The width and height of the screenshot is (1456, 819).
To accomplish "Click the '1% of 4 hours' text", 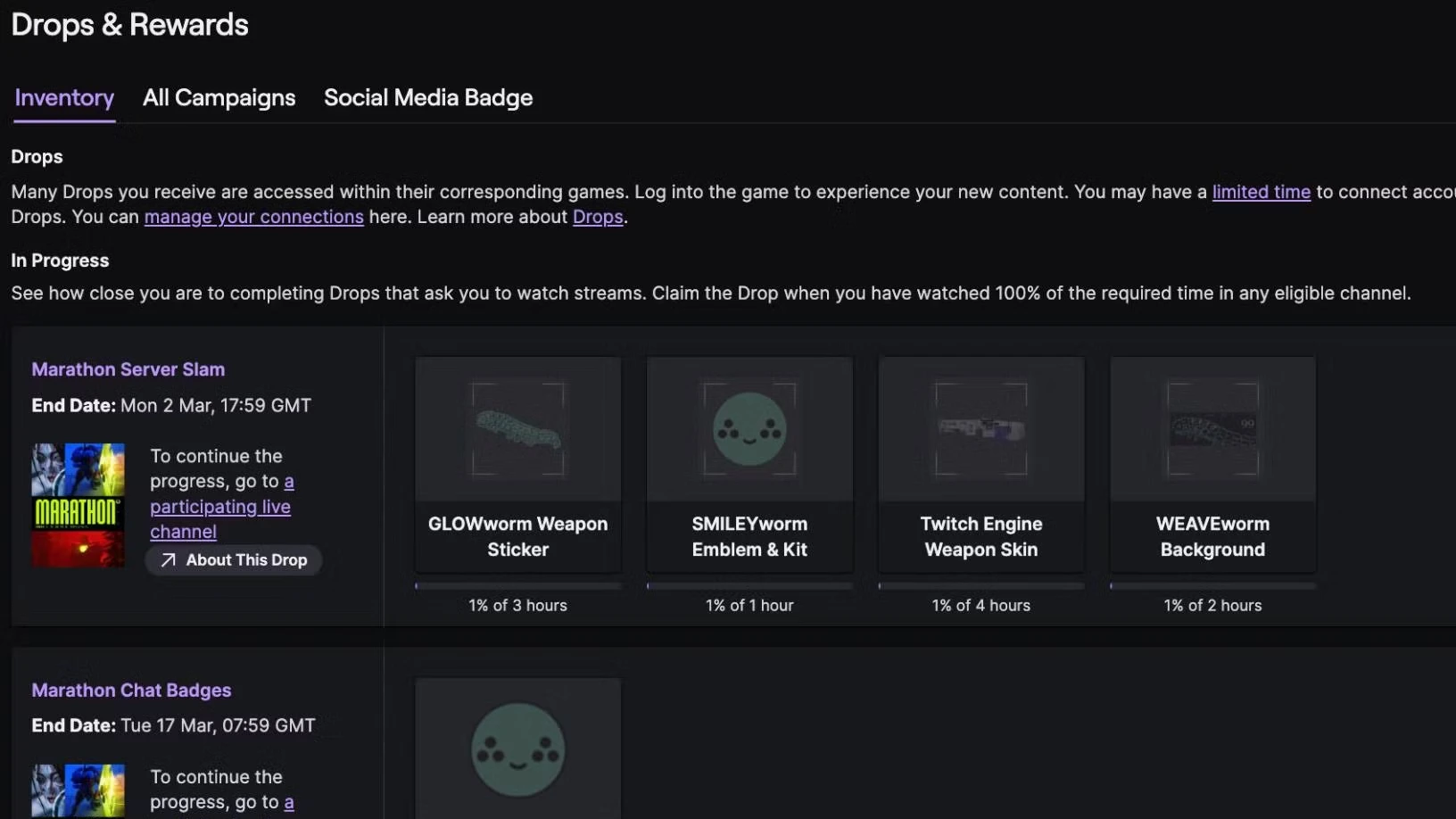I will 981,606.
